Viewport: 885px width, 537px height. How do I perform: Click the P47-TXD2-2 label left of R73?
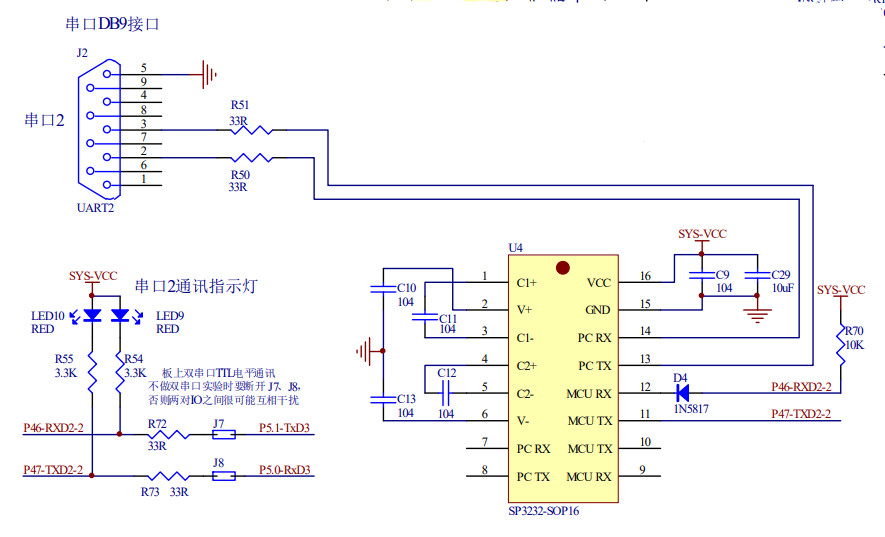click(53, 470)
